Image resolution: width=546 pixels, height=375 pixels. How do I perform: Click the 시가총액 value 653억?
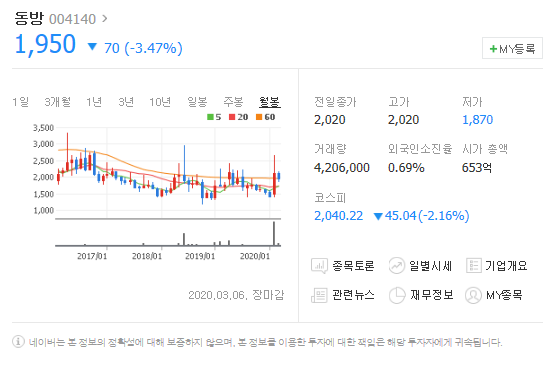(477, 168)
